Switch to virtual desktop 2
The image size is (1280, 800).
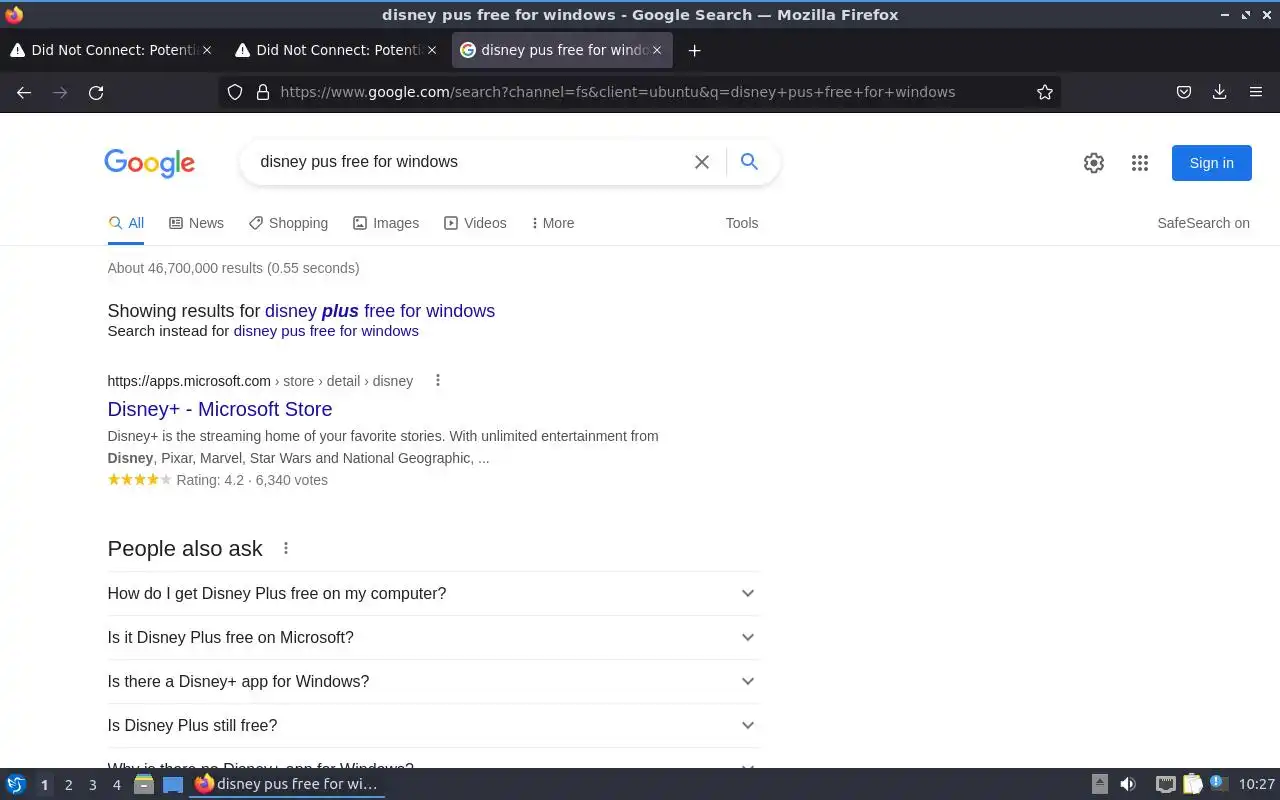pos(68,785)
